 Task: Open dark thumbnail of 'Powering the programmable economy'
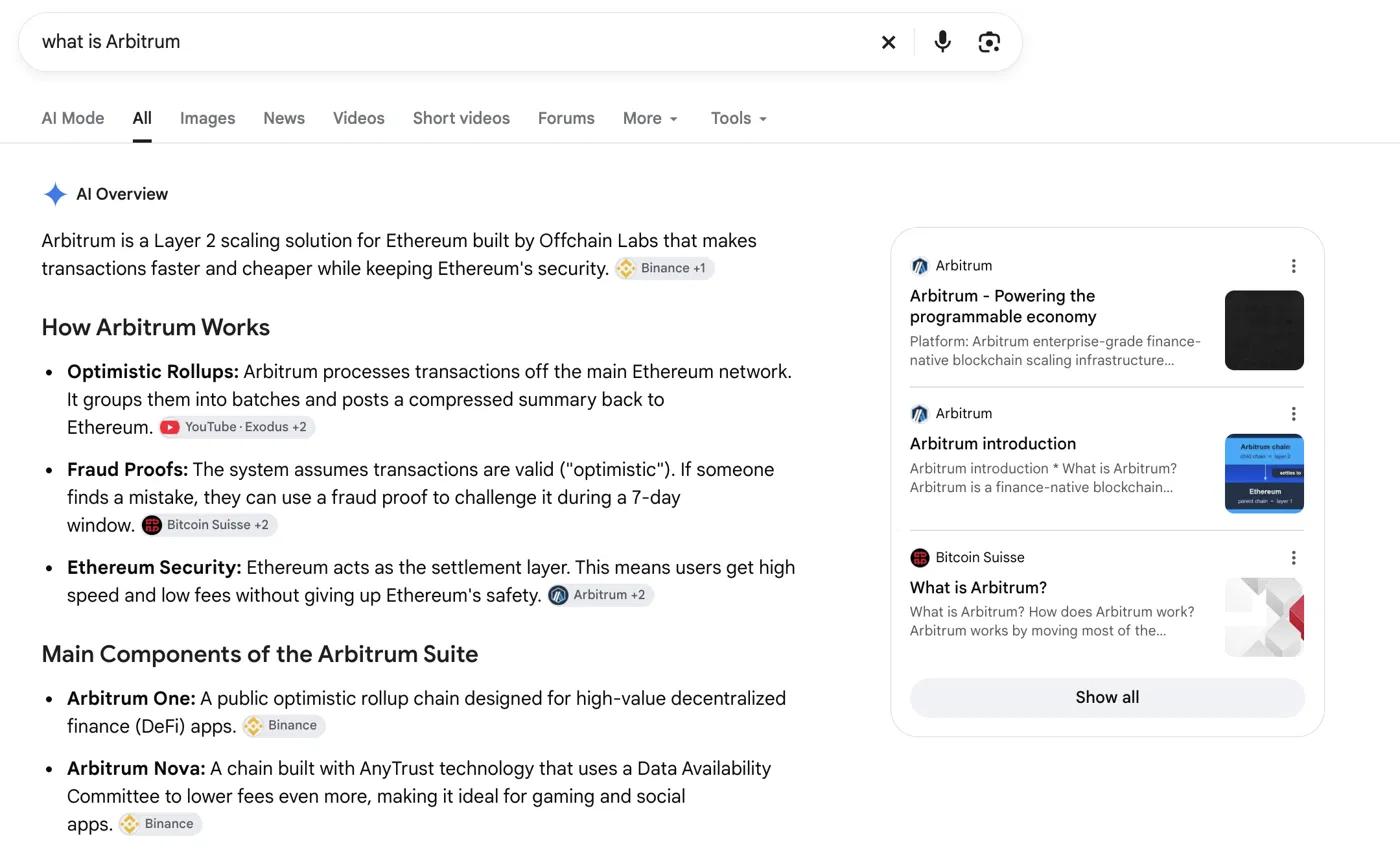pyautogui.click(x=1264, y=330)
